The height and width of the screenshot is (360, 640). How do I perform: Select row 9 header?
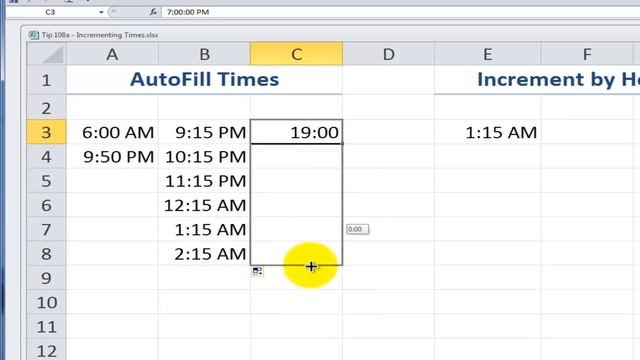(x=47, y=278)
